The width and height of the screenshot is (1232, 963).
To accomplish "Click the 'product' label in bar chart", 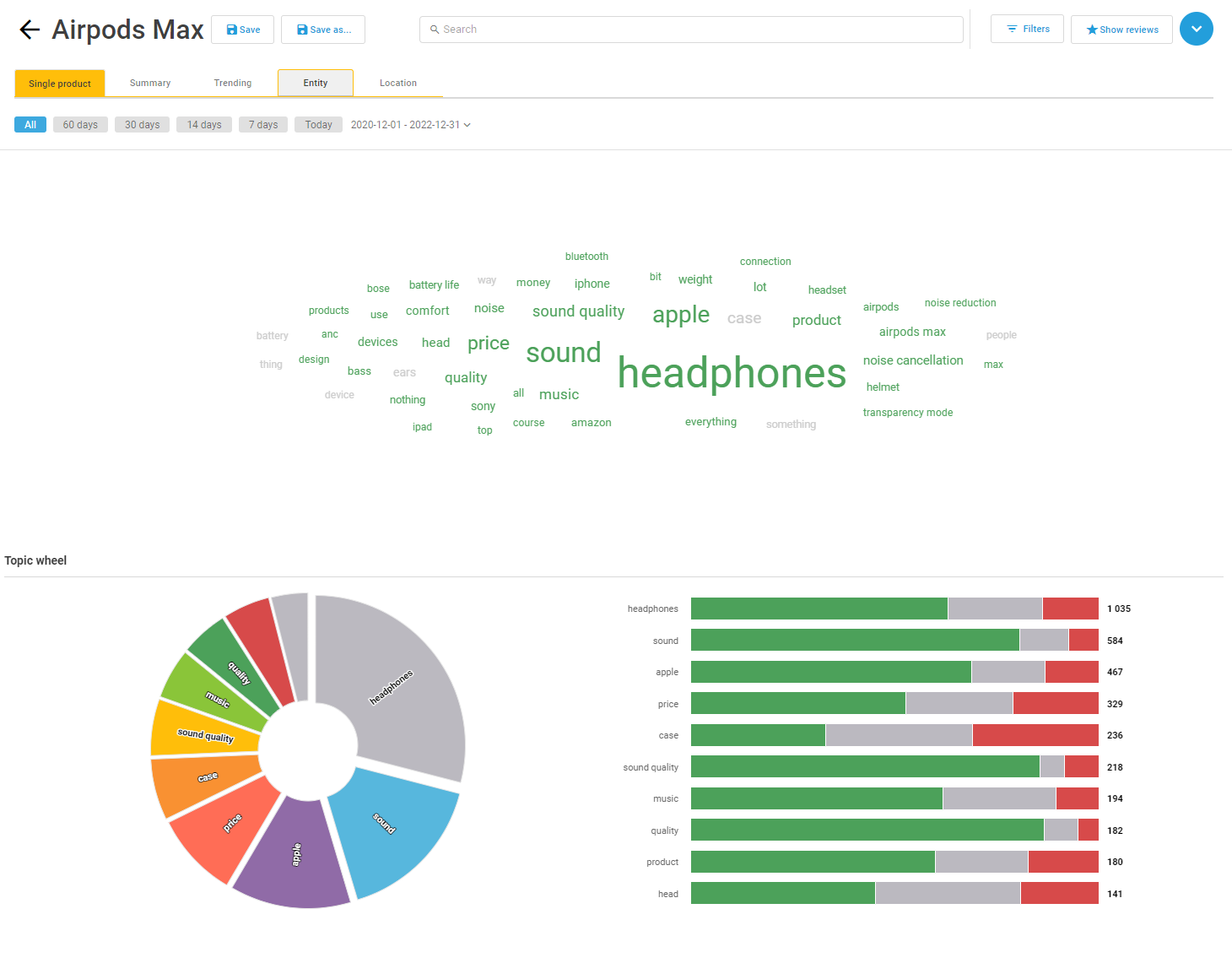I will pyautogui.click(x=662, y=862).
